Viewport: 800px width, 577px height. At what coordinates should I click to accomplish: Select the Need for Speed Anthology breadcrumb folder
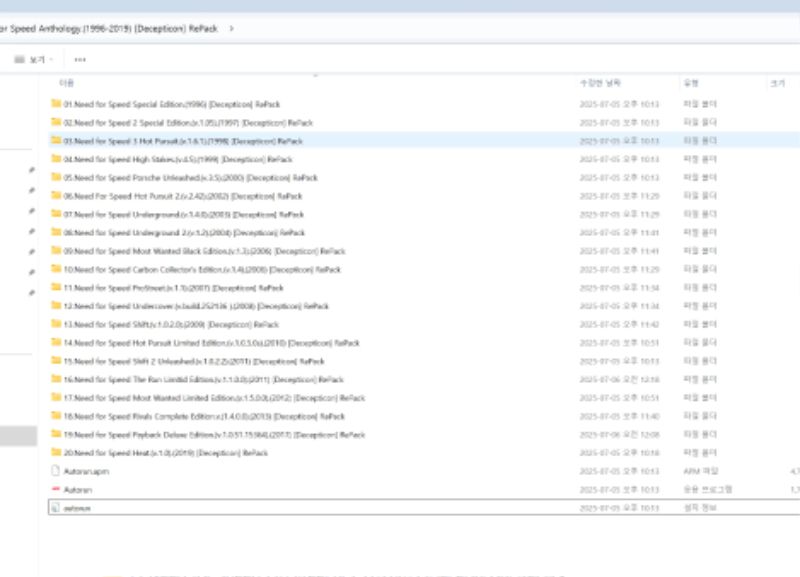109,29
